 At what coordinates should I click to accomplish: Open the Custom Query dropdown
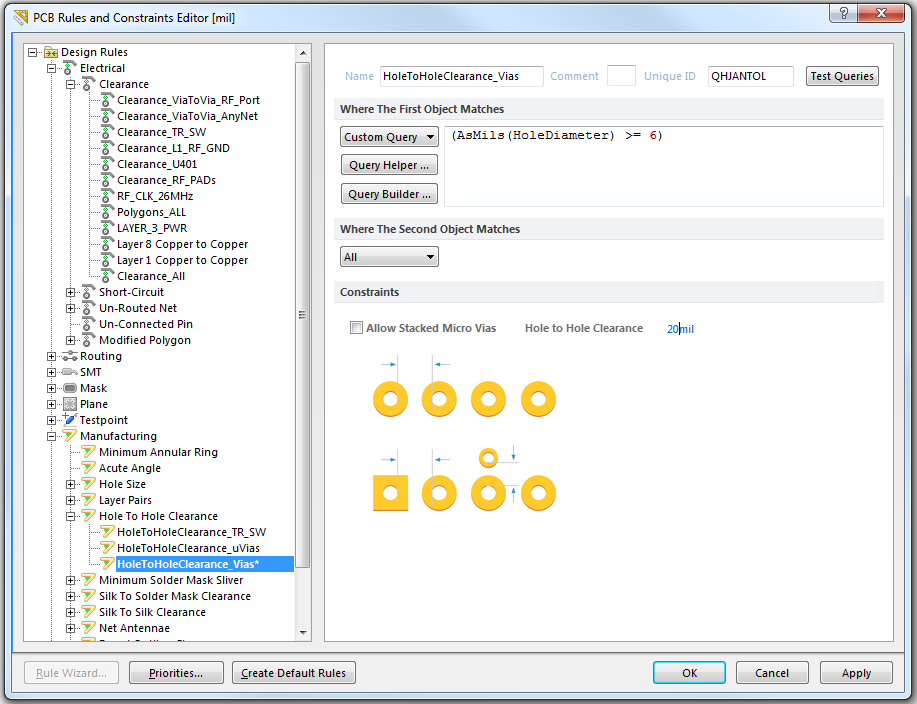[388, 137]
